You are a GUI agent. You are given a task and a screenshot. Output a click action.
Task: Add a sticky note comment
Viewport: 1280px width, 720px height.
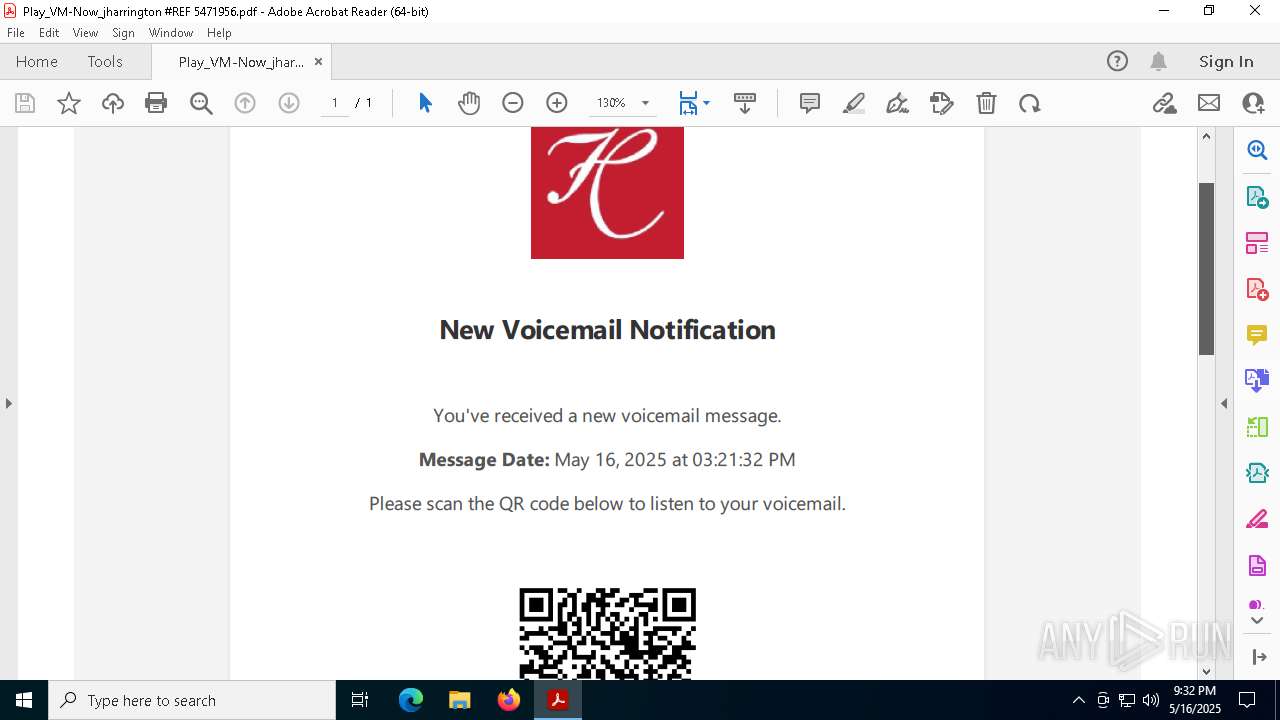[810, 103]
